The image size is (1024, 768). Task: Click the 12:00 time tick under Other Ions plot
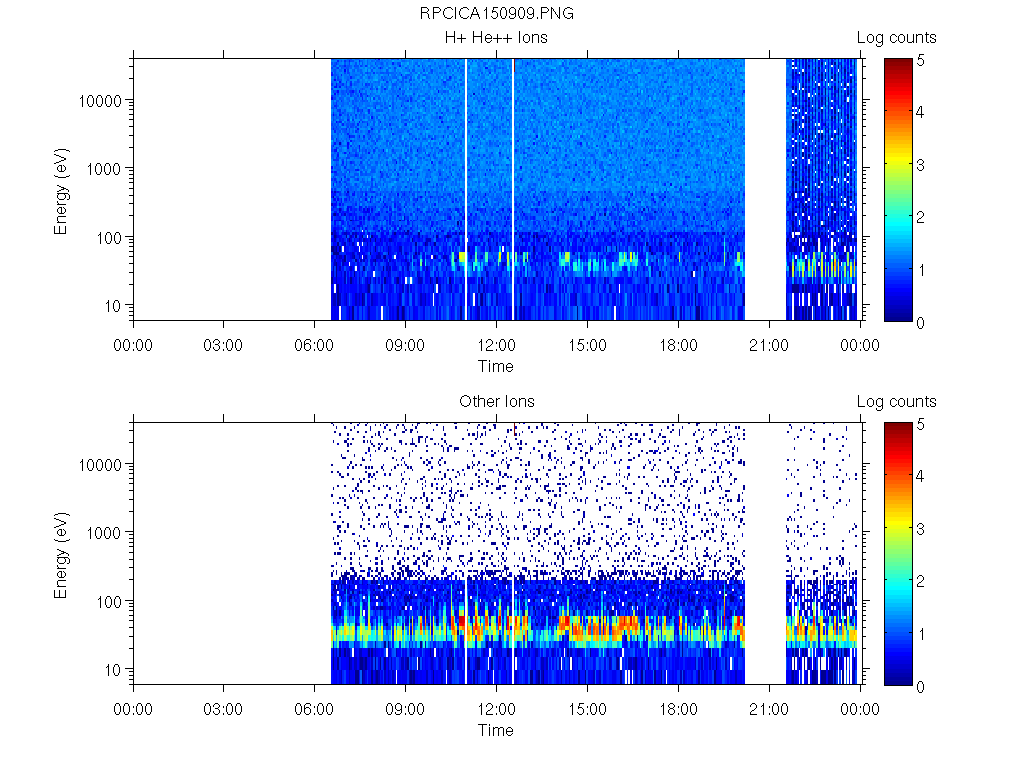pos(496,709)
